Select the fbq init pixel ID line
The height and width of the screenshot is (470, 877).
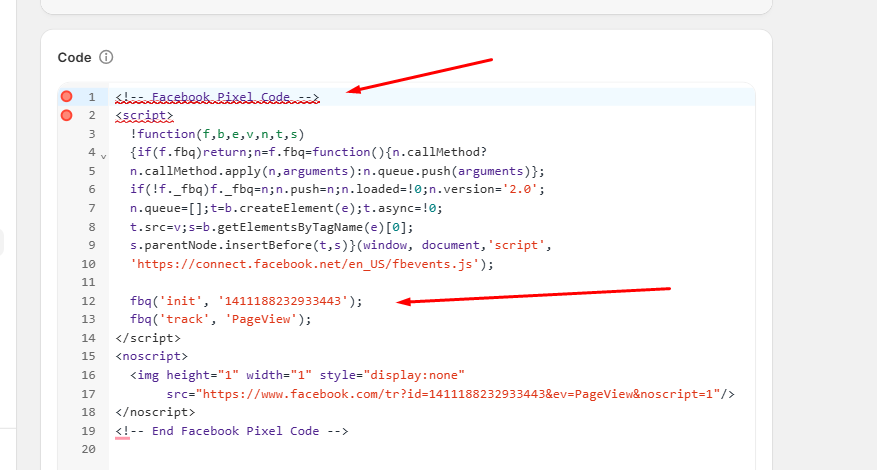pyautogui.click(x=246, y=300)
